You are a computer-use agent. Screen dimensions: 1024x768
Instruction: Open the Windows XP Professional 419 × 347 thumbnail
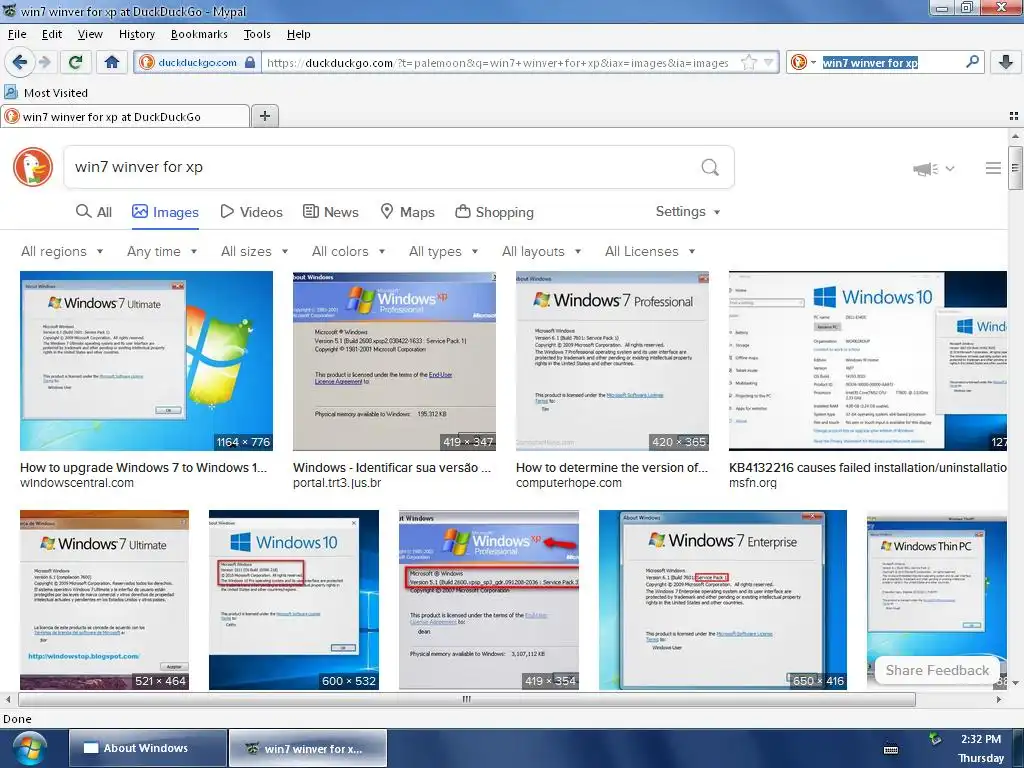coord(394,360)
